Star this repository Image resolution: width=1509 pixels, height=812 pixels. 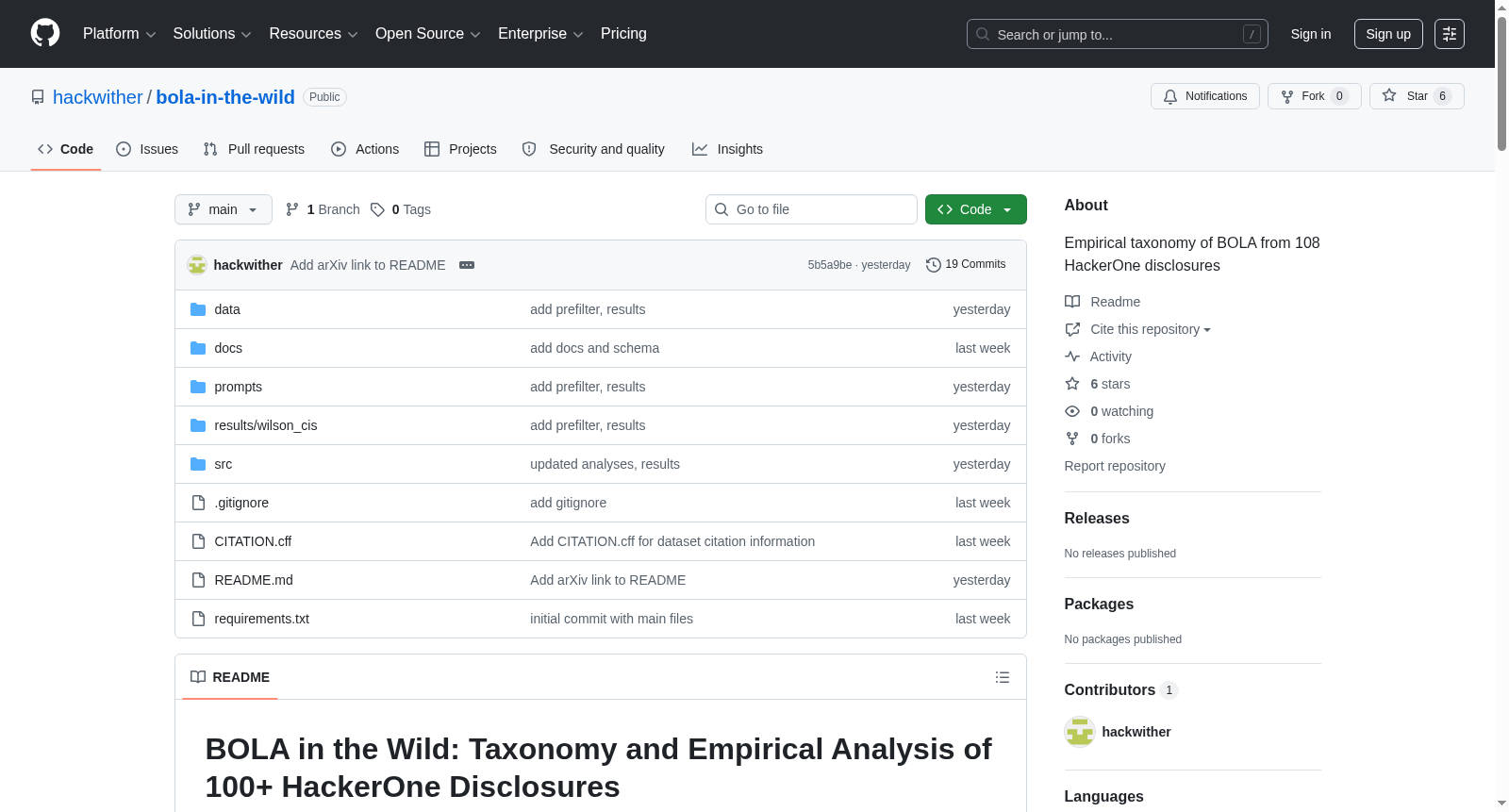(x=1417, y=96)
